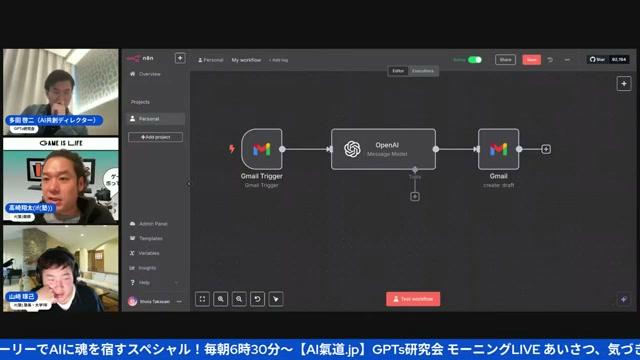This screenshot has height=360, width=640.
Task: Click the zoom in button
Action: point(221,299)
